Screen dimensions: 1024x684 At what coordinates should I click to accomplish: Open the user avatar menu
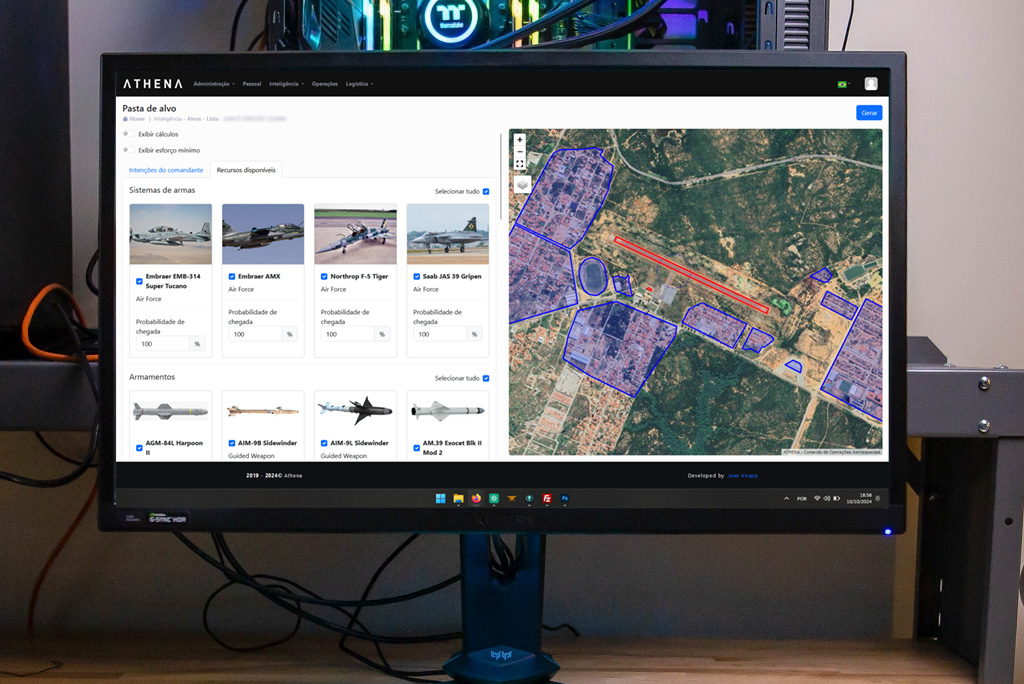point(871,84)
